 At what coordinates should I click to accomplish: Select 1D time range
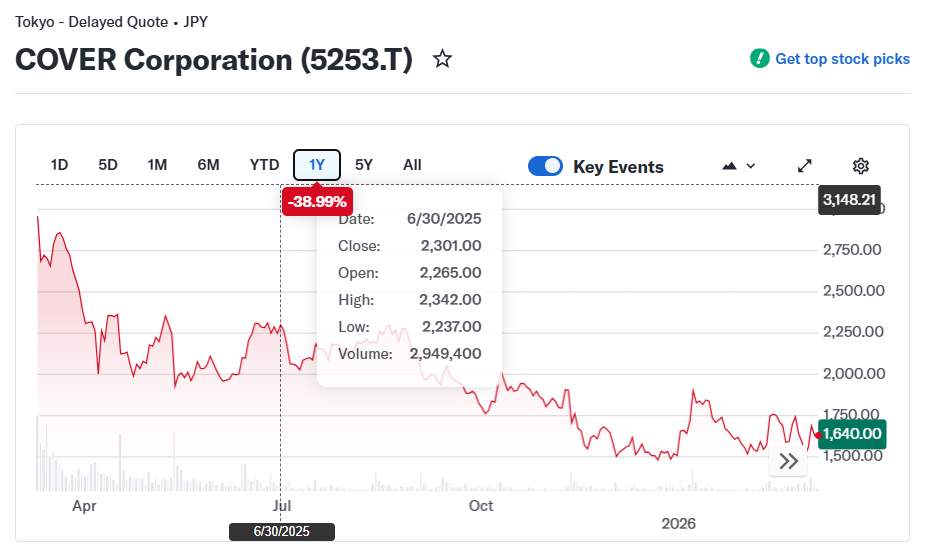59,165
